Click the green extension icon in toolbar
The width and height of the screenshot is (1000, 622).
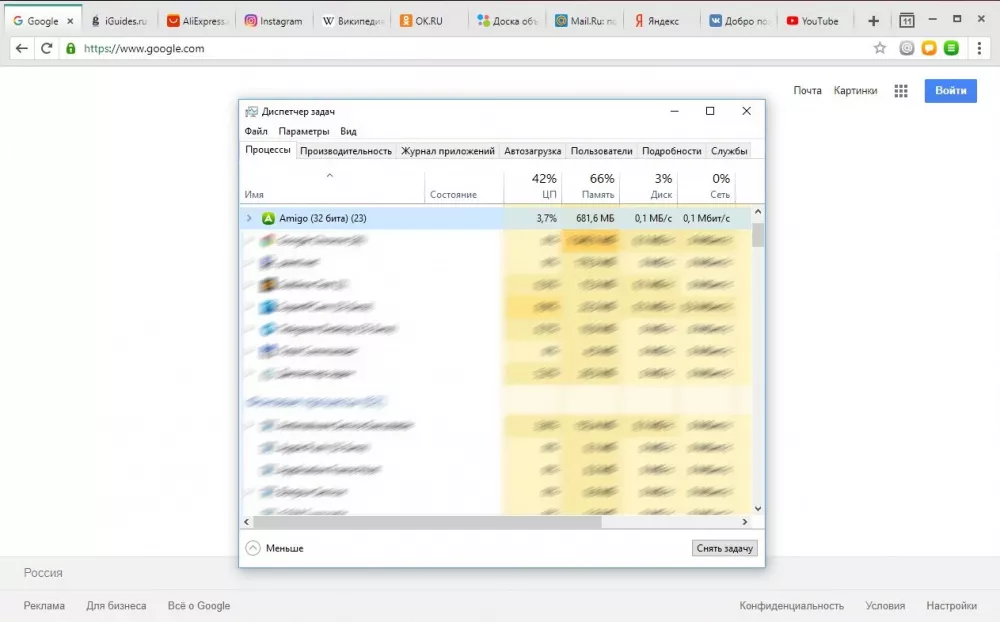pyautogui.click(x=952, y=48)
